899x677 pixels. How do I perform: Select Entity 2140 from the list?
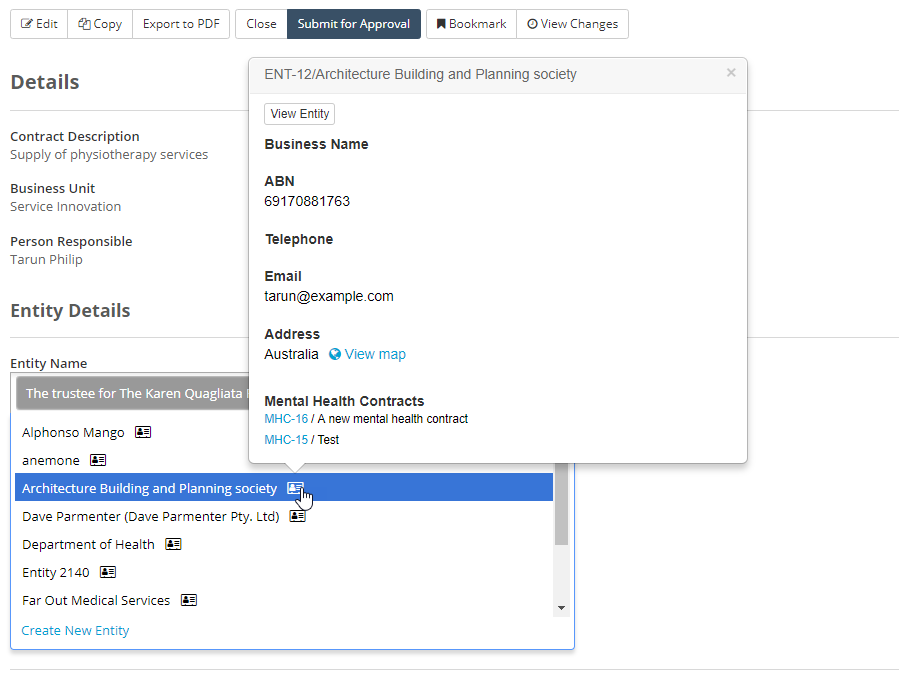tap(57, 572)
